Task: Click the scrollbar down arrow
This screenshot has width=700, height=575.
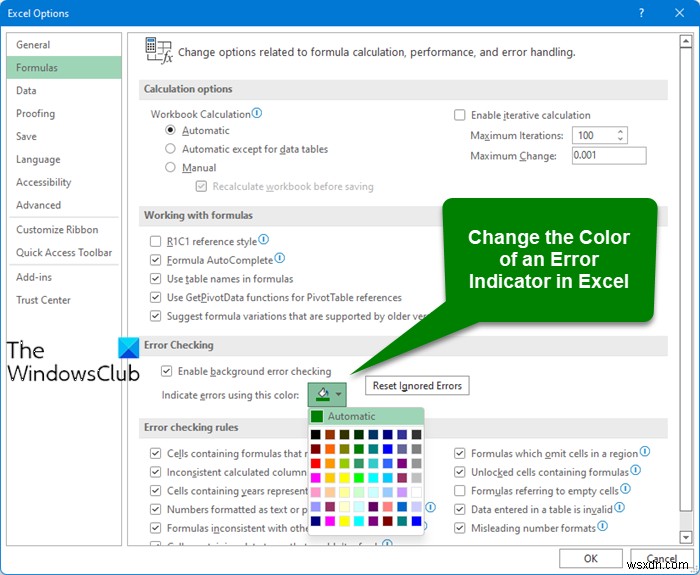Action: click(x=685, y=537)
